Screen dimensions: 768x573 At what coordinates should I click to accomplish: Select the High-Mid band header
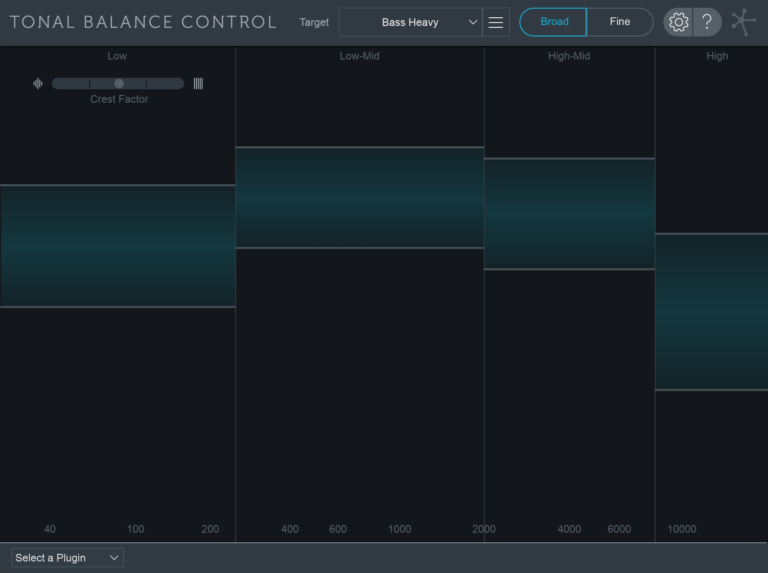click(x=569, y=56)
